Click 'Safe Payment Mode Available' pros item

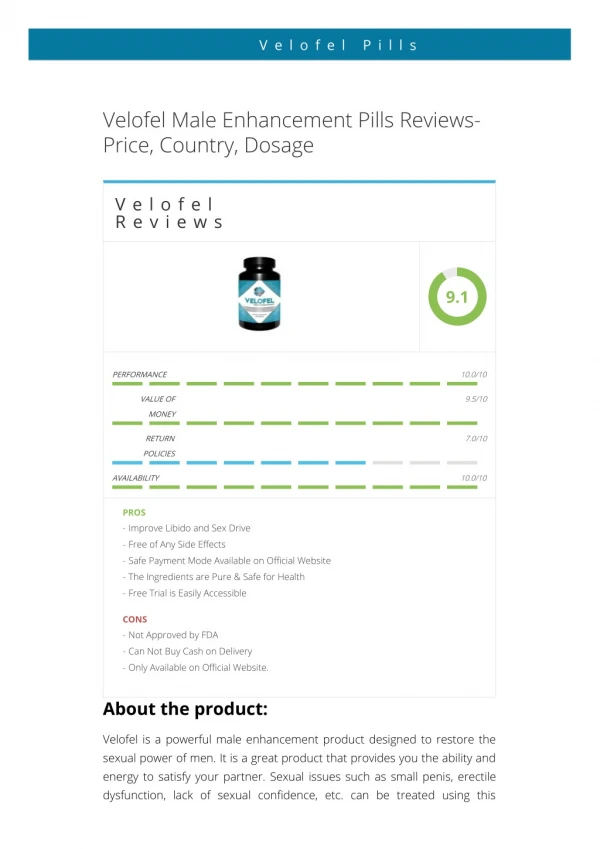[x=226, y=560]
